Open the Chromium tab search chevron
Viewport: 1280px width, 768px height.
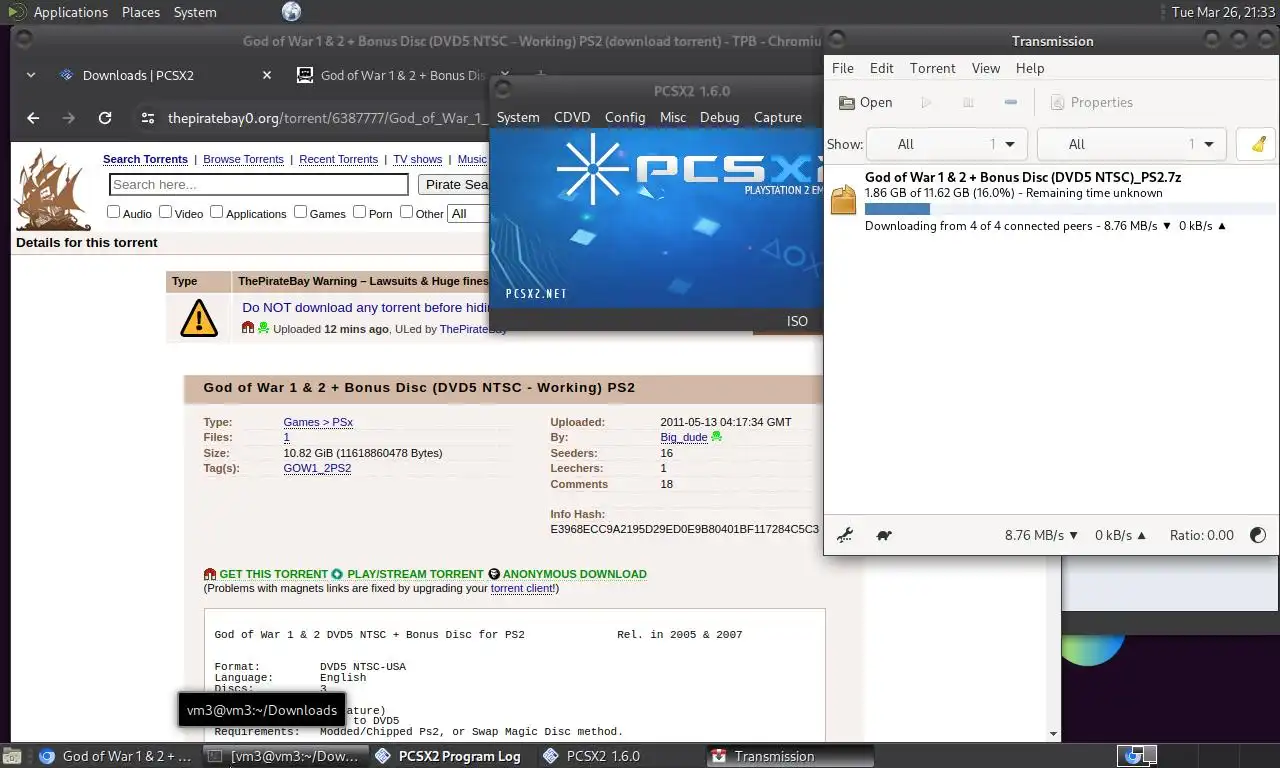tap(31, 75)
